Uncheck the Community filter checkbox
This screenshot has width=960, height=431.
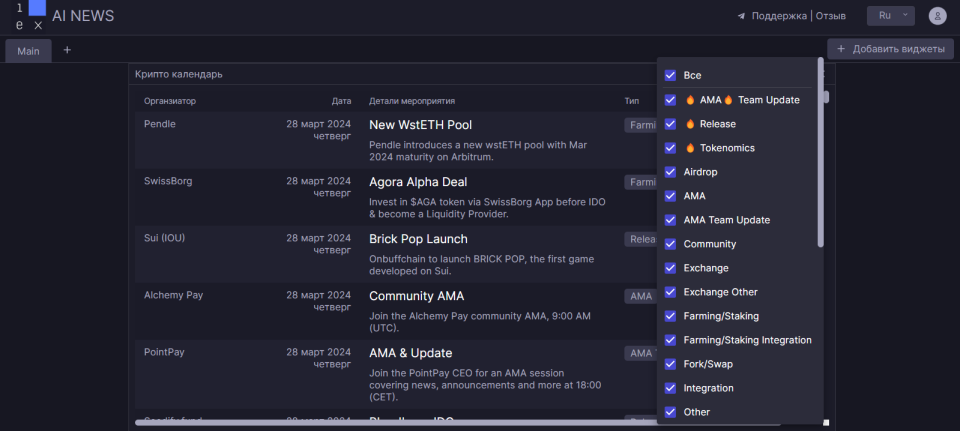[670, 244]
